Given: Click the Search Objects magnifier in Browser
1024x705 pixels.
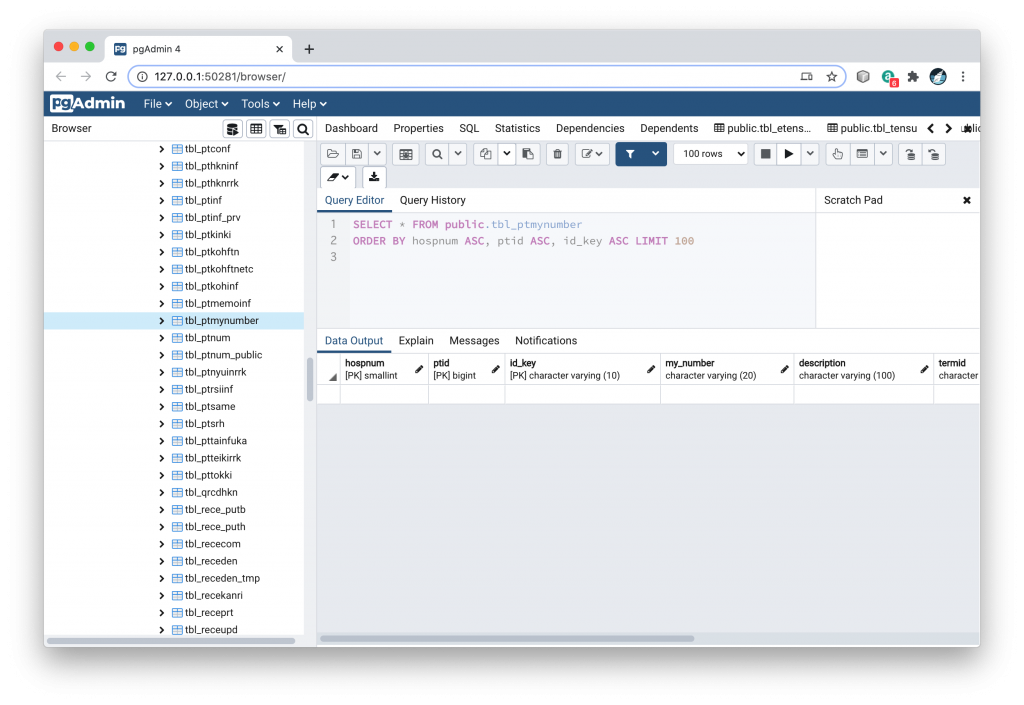Looking at the screenshot, I should (302, 129).
